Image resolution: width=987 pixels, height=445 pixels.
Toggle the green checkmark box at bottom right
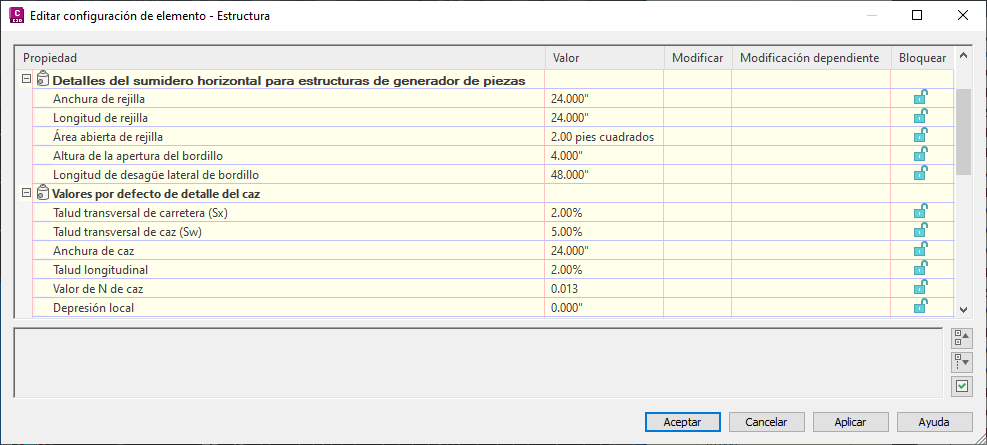click(962, 386)
